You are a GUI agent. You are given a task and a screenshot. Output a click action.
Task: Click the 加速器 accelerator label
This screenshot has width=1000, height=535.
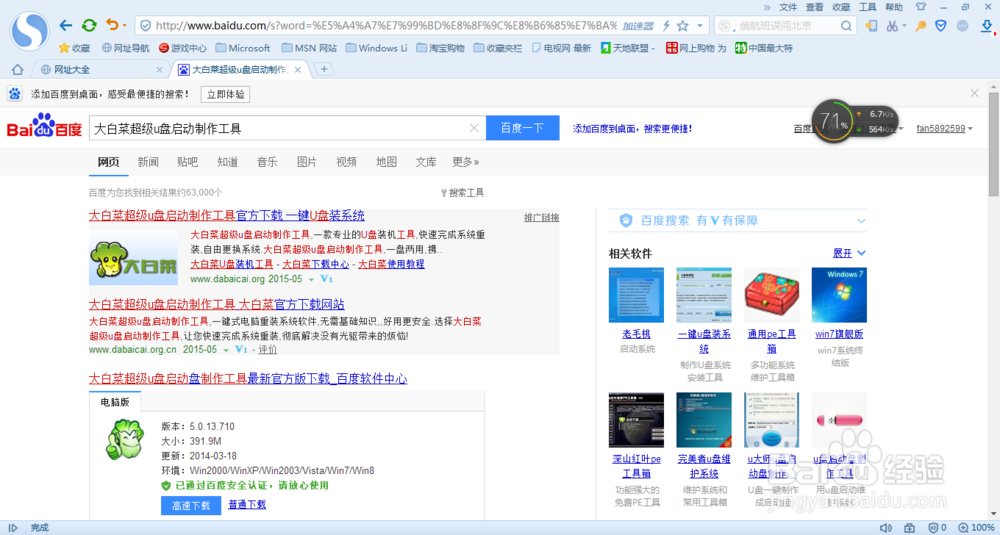[638, 26]
